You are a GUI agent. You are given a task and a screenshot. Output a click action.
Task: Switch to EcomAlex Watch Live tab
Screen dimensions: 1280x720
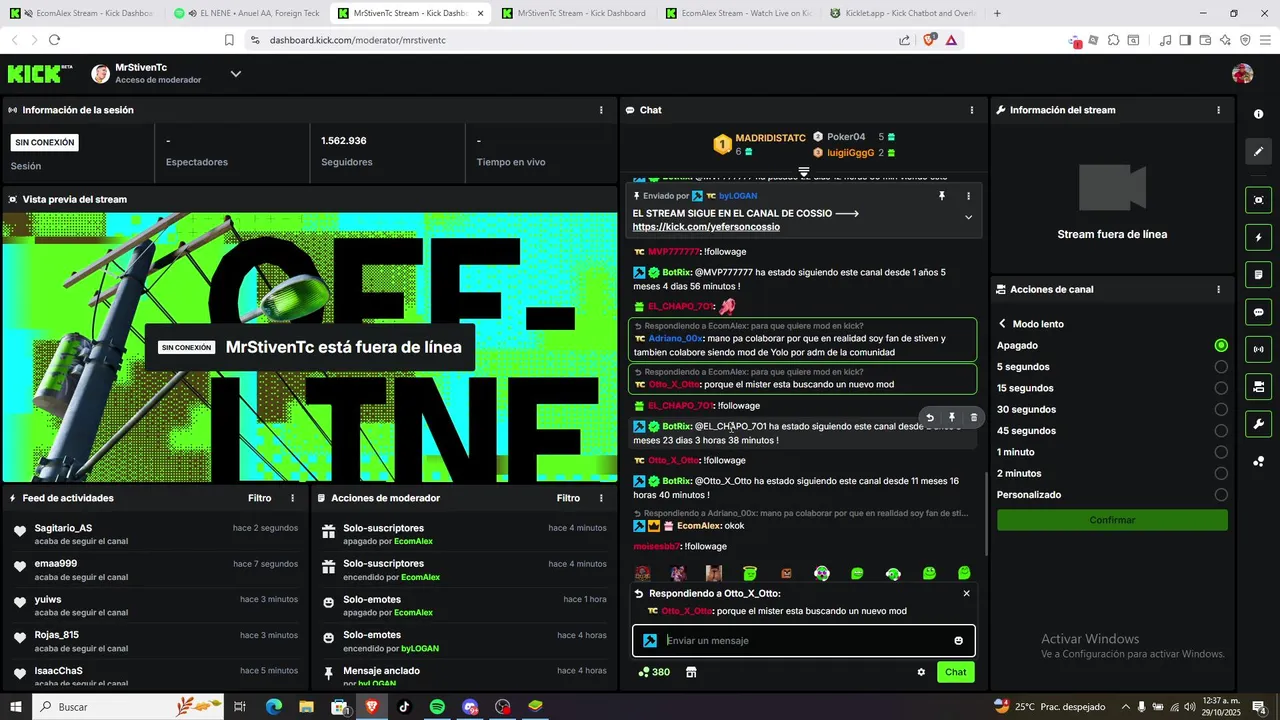coord(738,13)
